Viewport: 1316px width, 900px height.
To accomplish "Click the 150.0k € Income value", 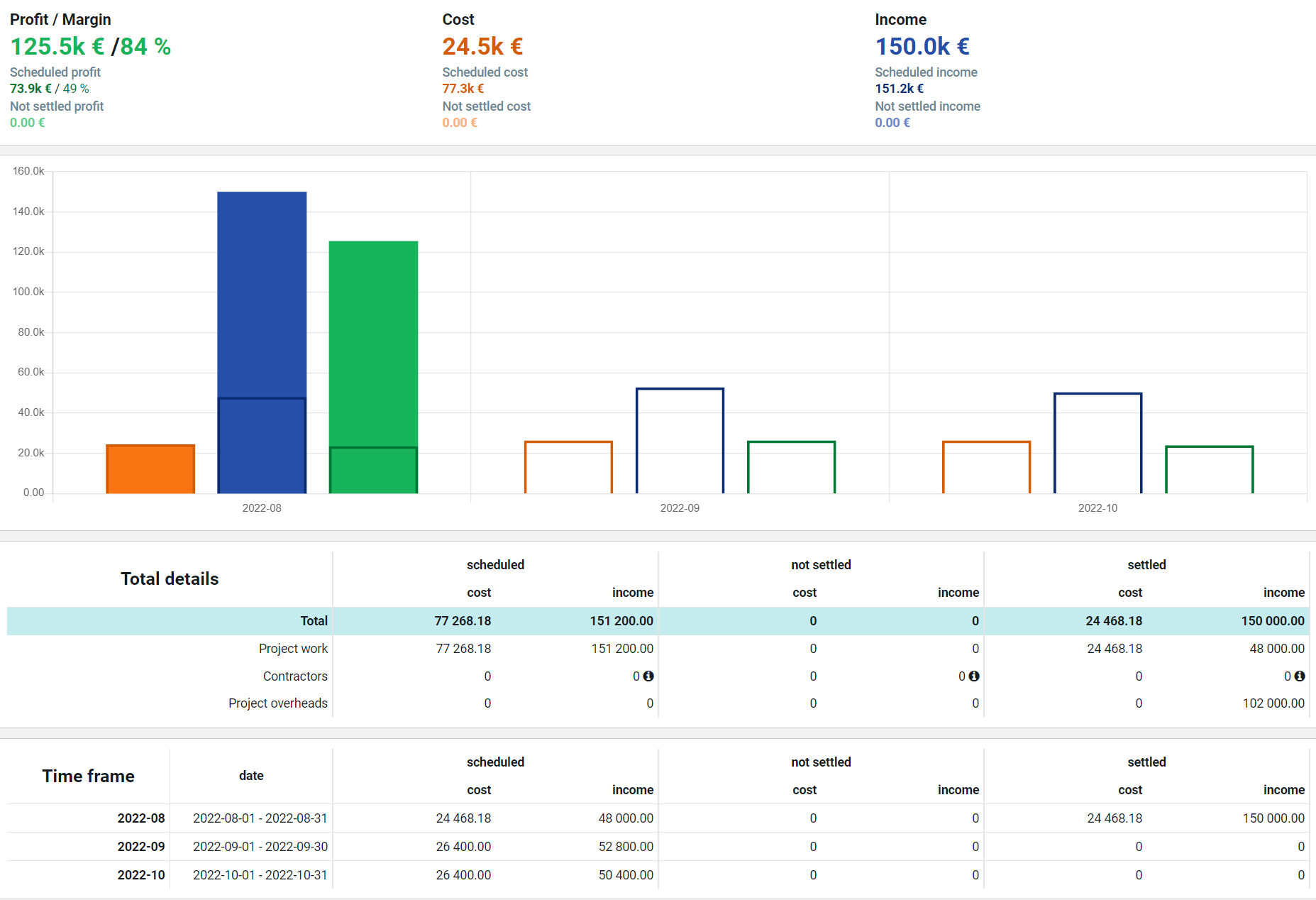I will tap(922, 46).
